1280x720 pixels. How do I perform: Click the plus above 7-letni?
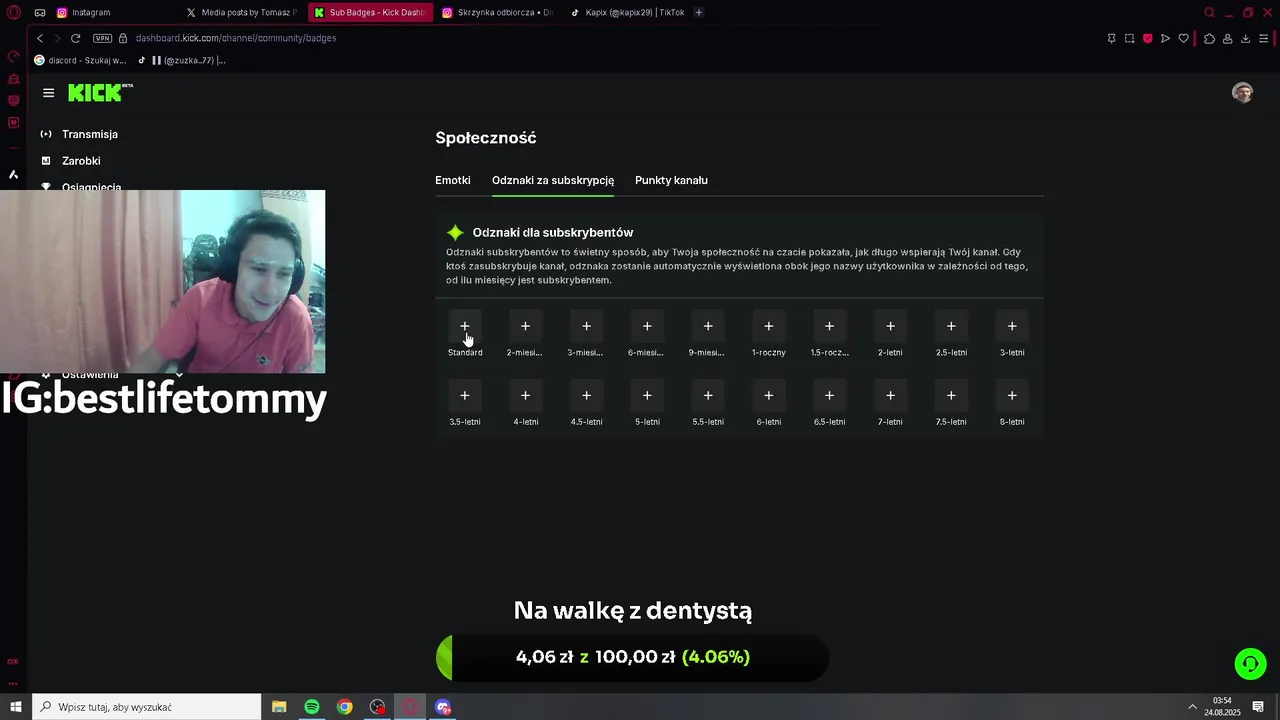(890, 395)
